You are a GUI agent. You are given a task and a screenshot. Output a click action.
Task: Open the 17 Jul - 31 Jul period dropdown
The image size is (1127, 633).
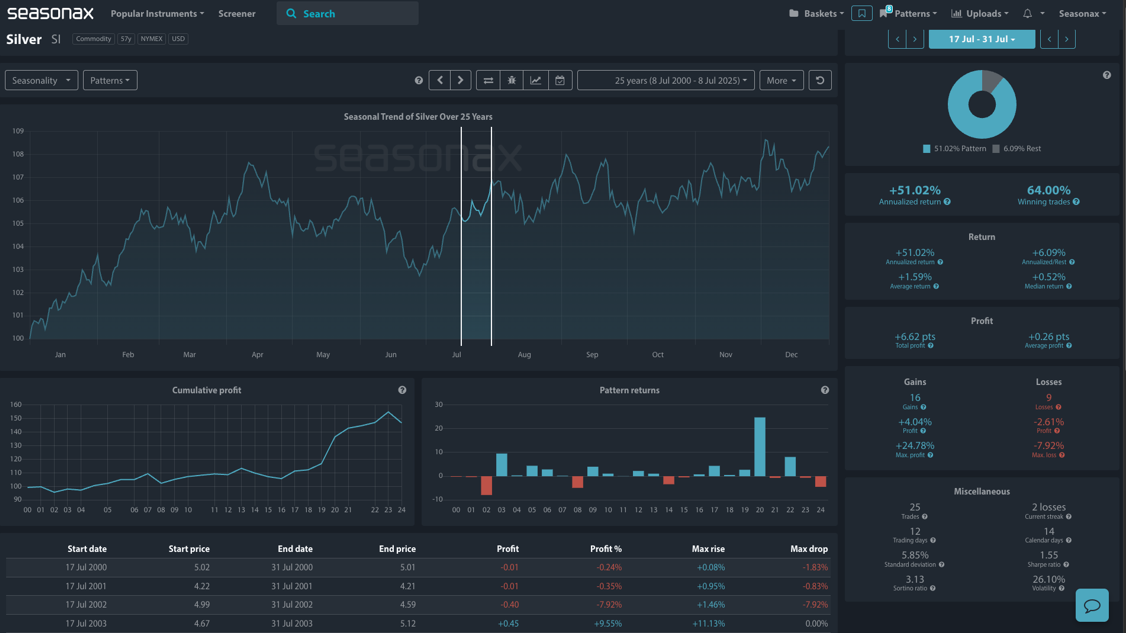pos(982,39)
